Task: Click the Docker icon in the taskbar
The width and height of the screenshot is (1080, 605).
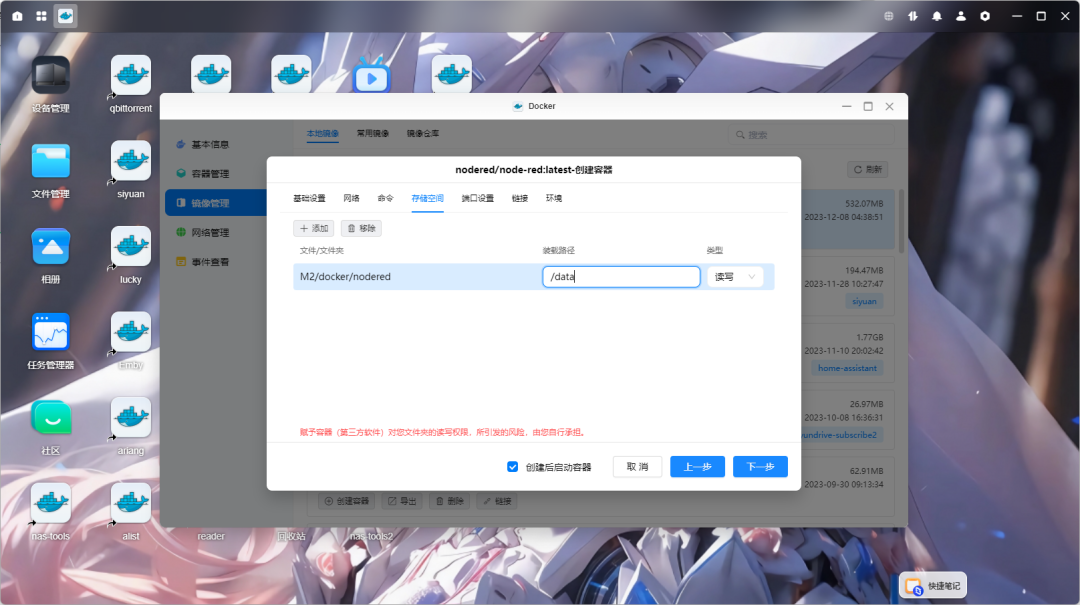Action: (65, 16)
